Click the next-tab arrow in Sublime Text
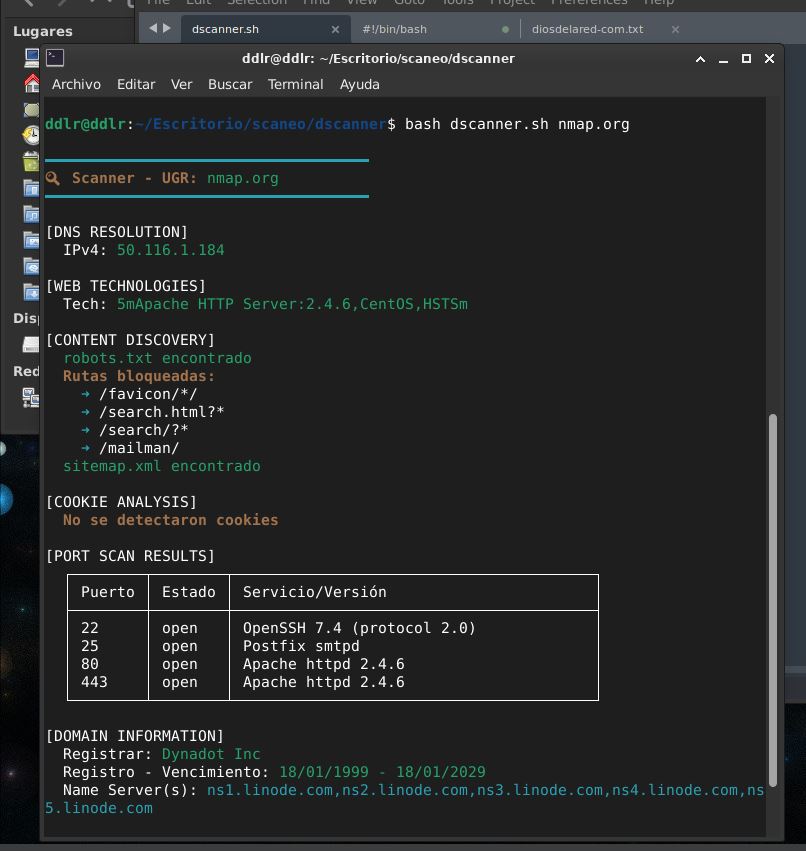This screenshot has width=806, height=851. 167,28
